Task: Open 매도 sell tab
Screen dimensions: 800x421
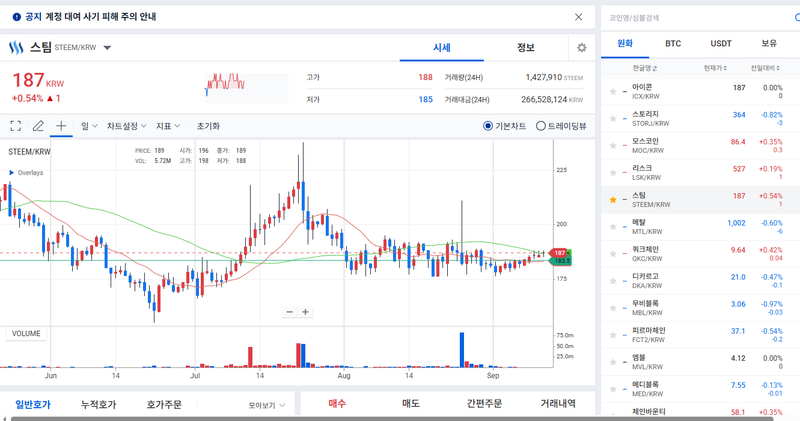Action: pos(411,404)
